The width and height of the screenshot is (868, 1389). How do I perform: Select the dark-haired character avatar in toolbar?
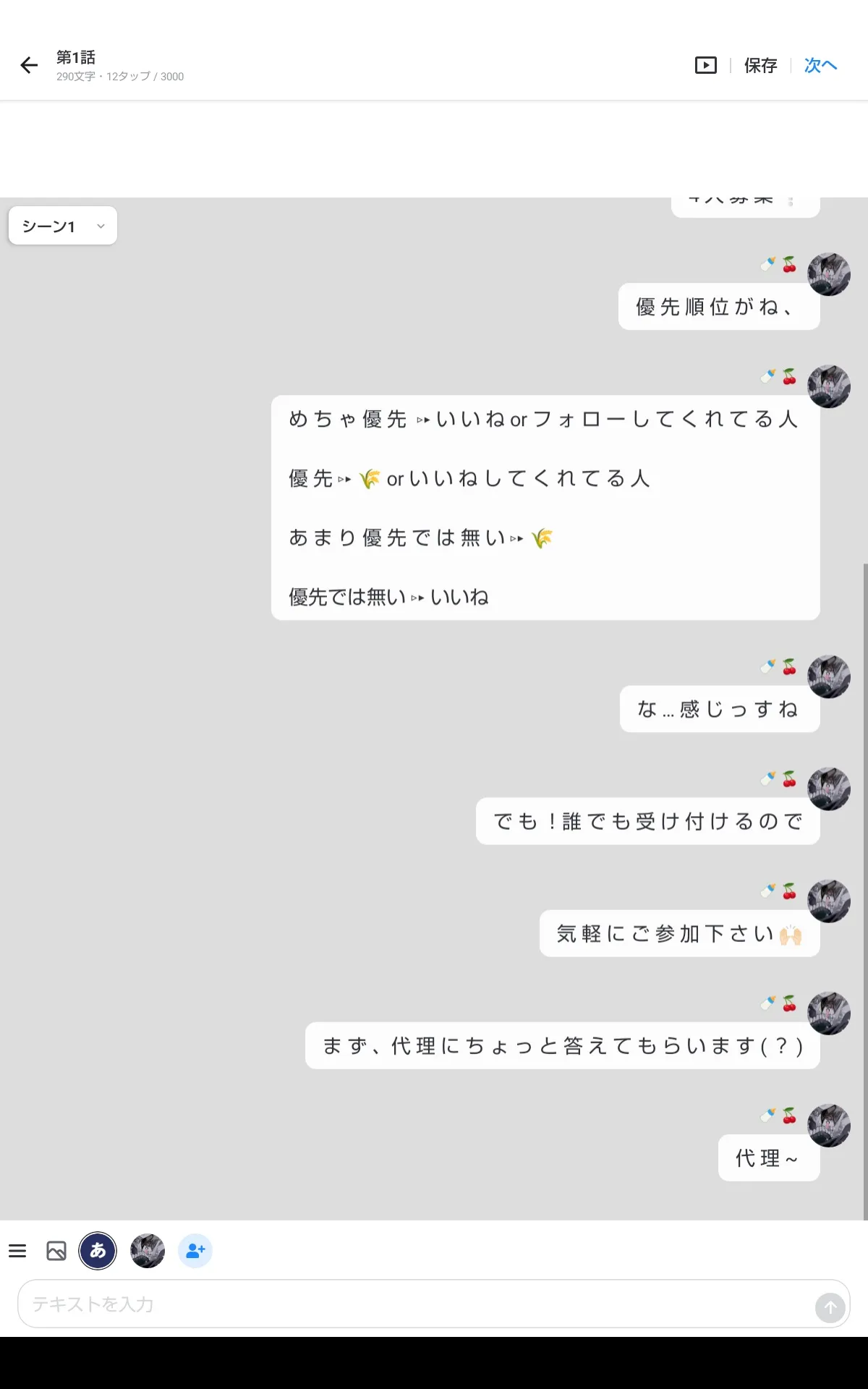pyautogui.click(x=148, y=1251)
